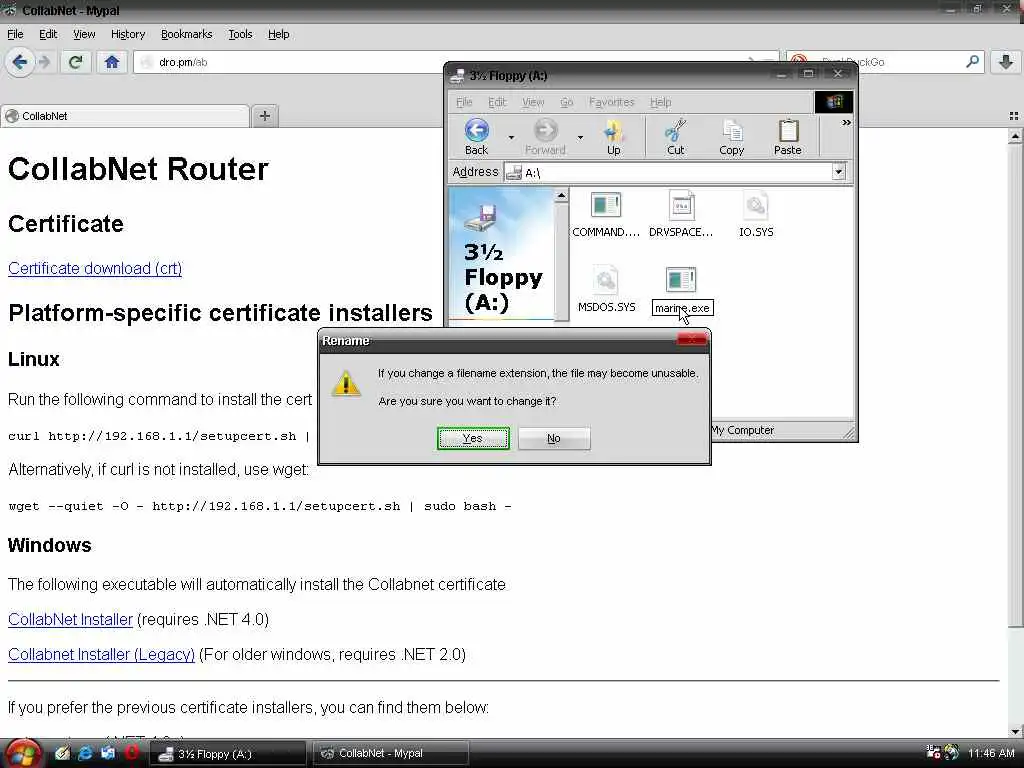Open the CollabNet Installer link

[71, 619]
